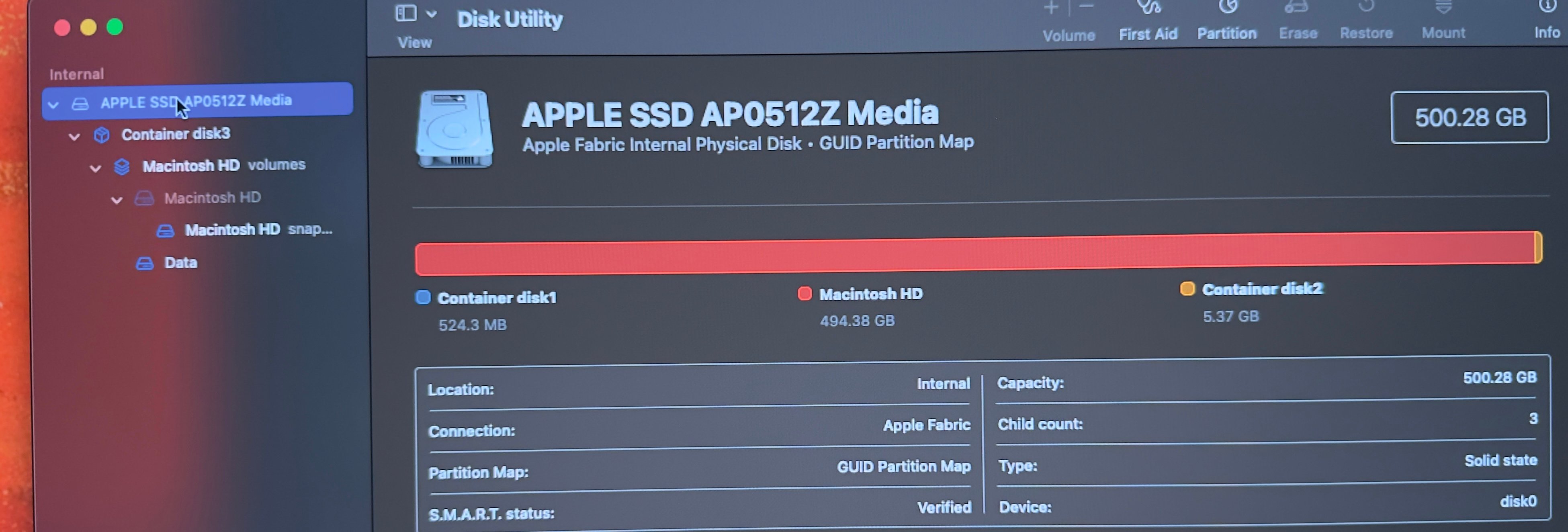Click the Data volume drive icon
This screenshot has height=532, width=1568.
(145, 263)
